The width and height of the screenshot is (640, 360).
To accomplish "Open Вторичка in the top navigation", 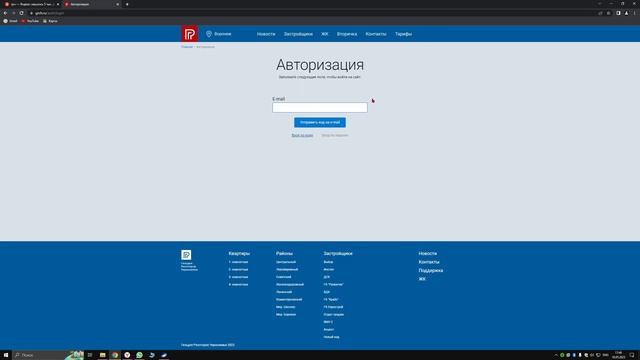I will click(x=347, y=34).
